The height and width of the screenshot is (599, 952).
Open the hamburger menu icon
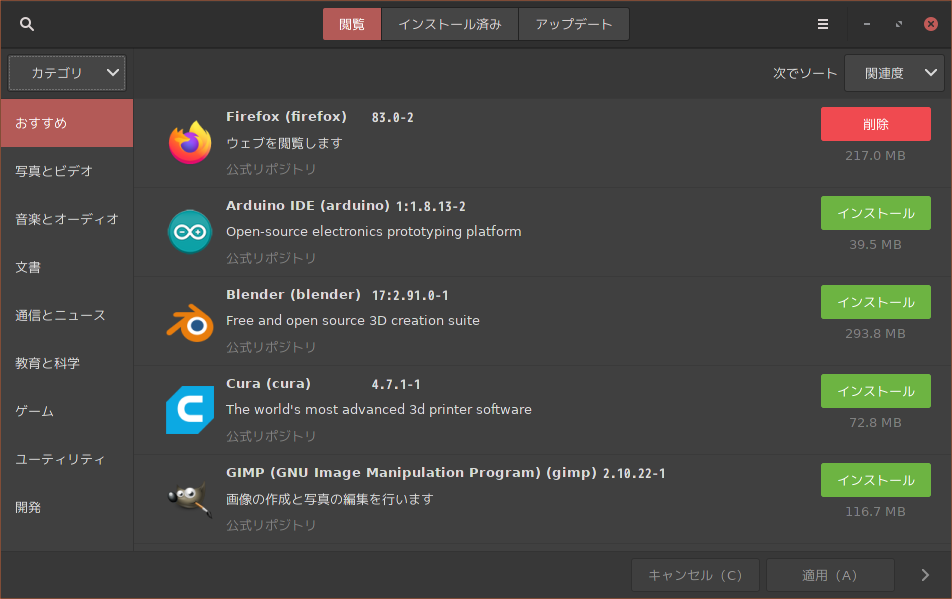coord(823,24)
